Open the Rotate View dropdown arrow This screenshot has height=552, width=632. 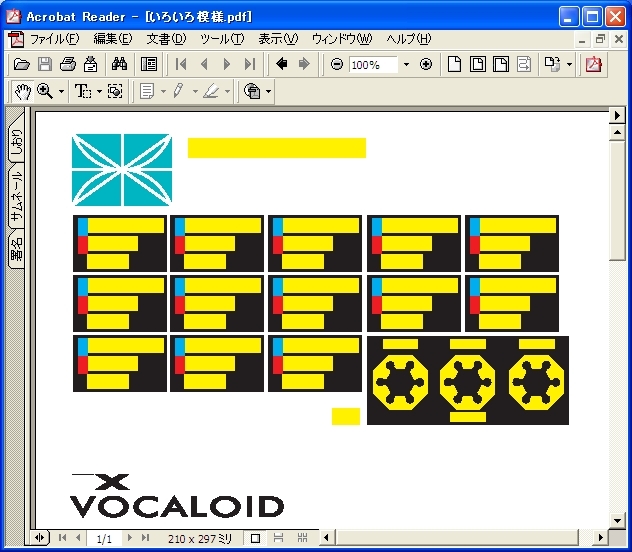point(569,64)
